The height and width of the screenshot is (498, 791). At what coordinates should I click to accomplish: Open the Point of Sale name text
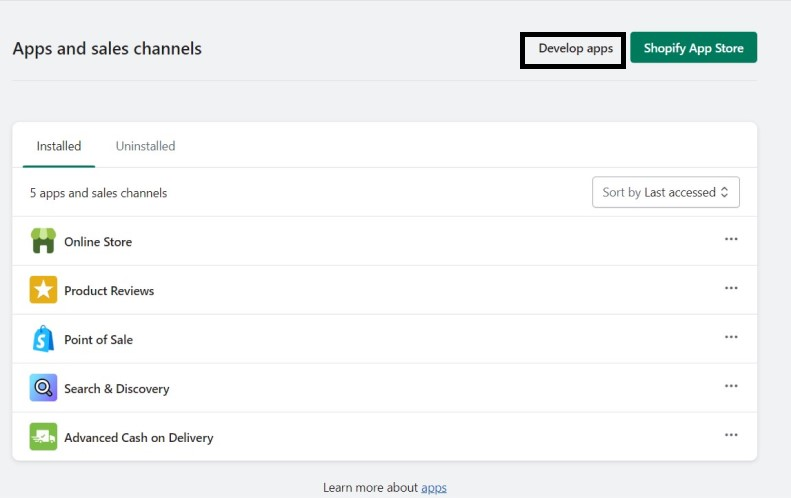(x=98, y=340)
